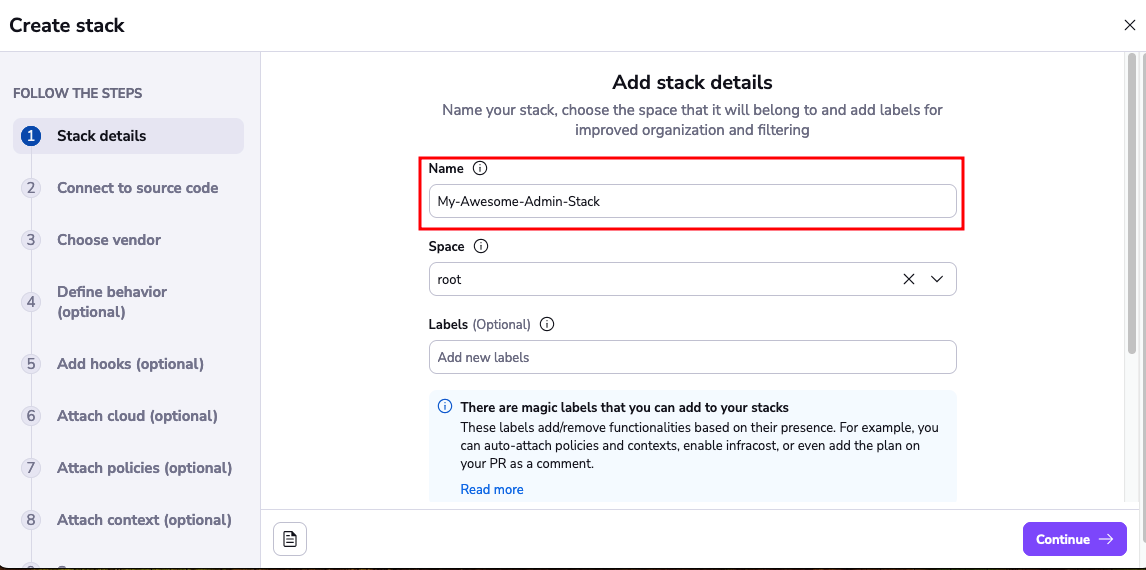This screenshot has width=1146, height=570.
Task: Click the Name field info icon
Action: 480,169
